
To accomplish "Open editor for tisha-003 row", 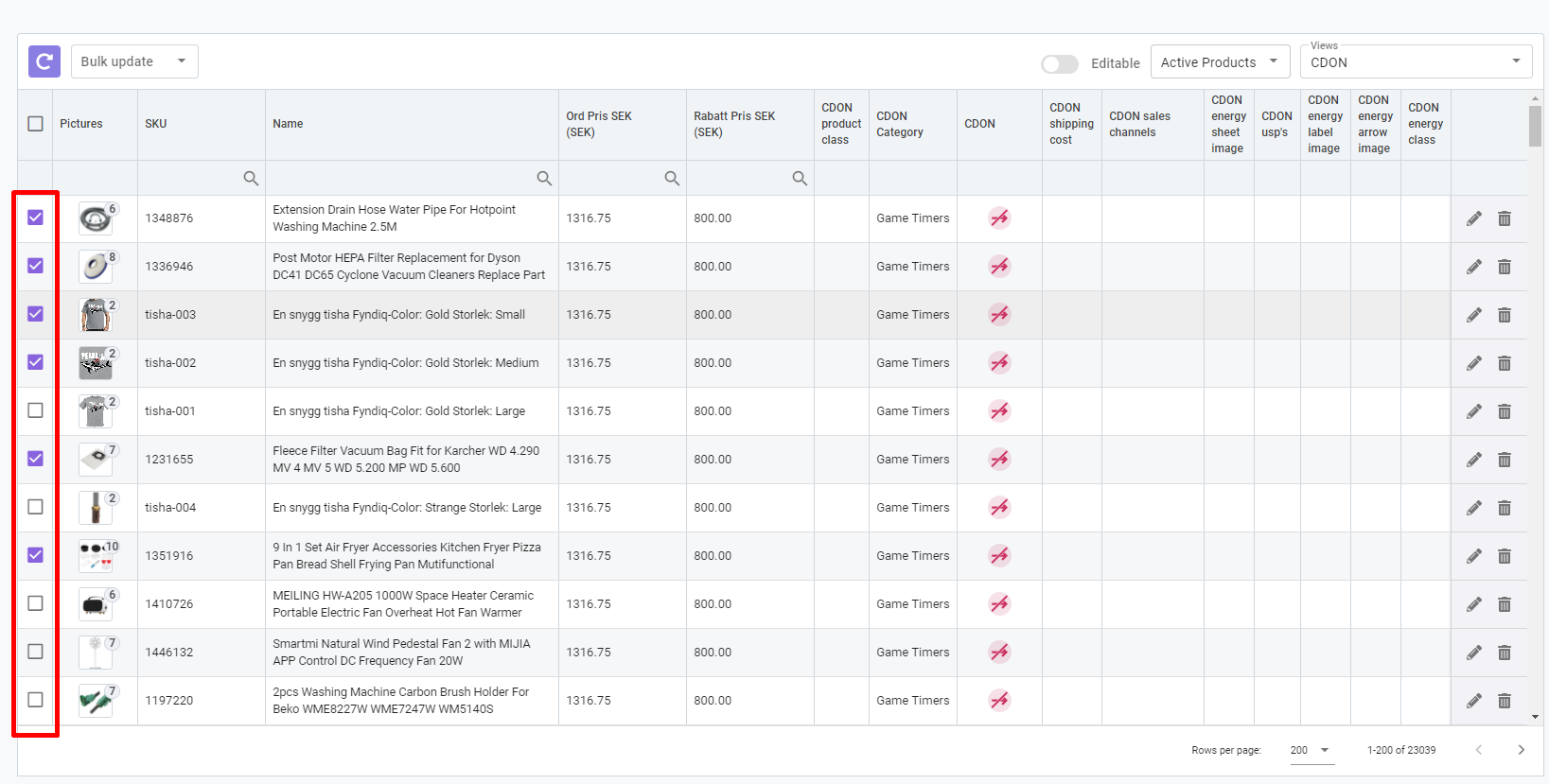I will tap(1474, 315).
